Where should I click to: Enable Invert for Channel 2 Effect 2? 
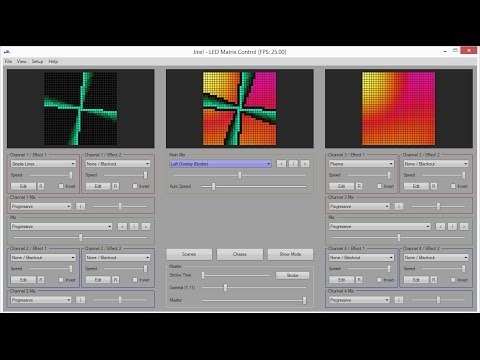[x=135, y=280]
